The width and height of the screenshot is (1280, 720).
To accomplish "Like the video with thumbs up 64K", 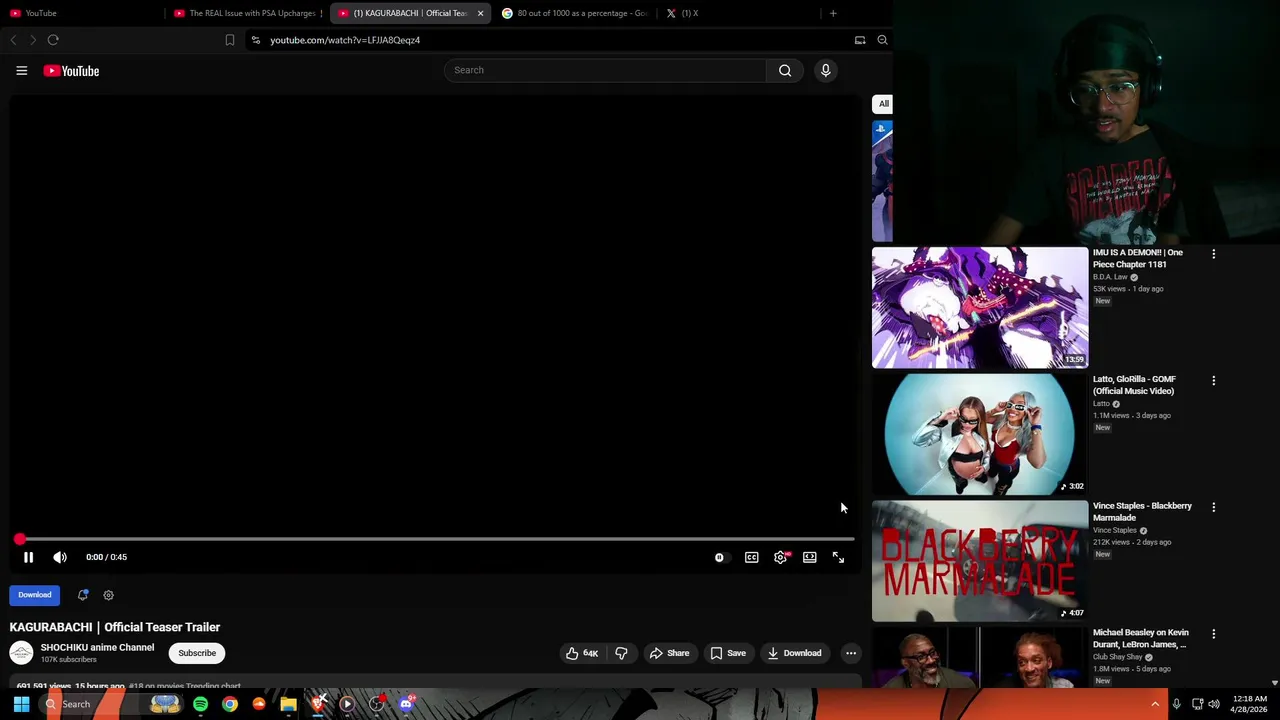I will (x=581, y=653).
